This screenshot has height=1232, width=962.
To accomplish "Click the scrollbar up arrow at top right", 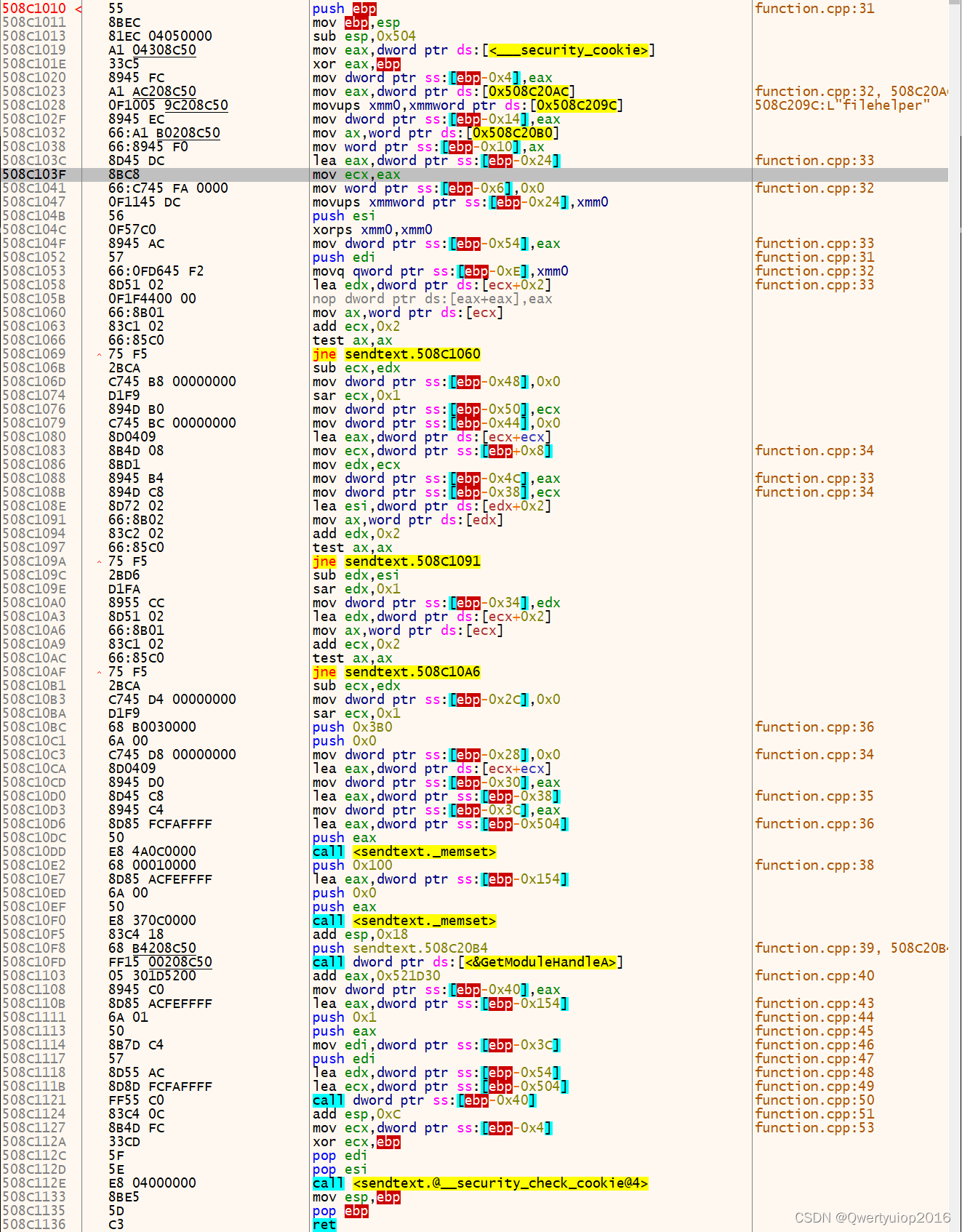I will pos(955,4).
